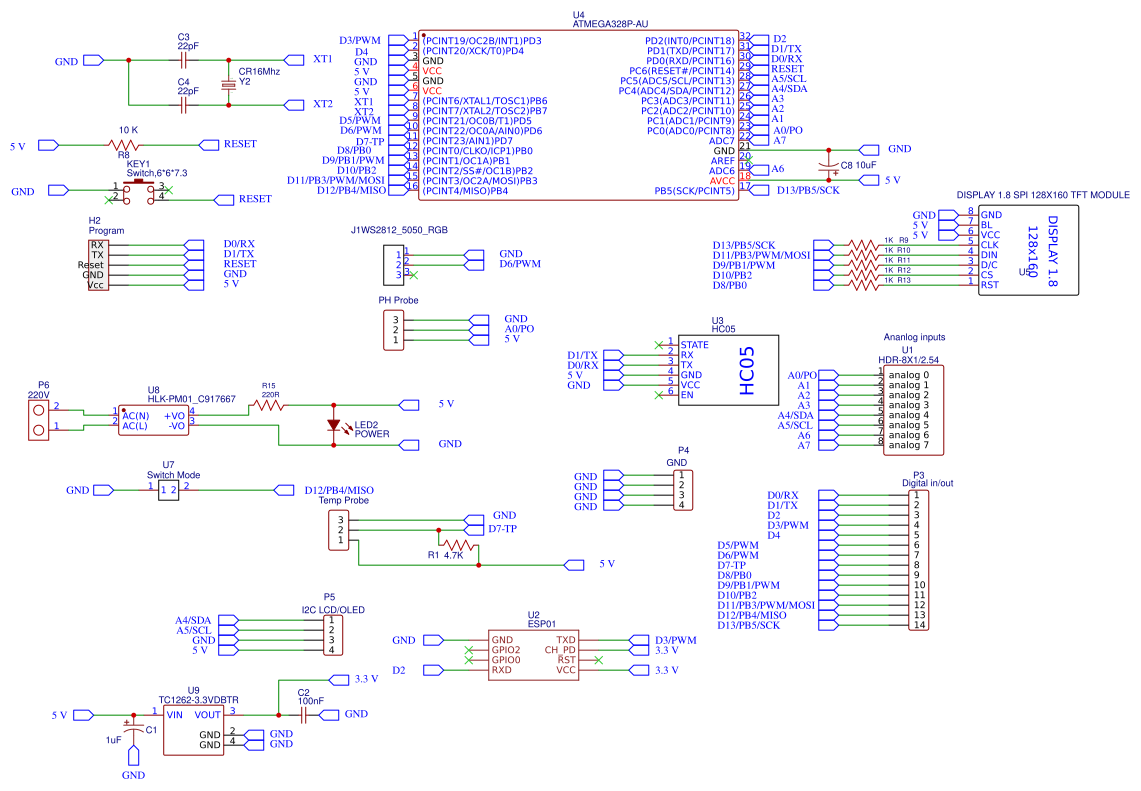Click the Switch,6*6*7.3 description text
This screenshot has width=1141, height=791.
157,173
